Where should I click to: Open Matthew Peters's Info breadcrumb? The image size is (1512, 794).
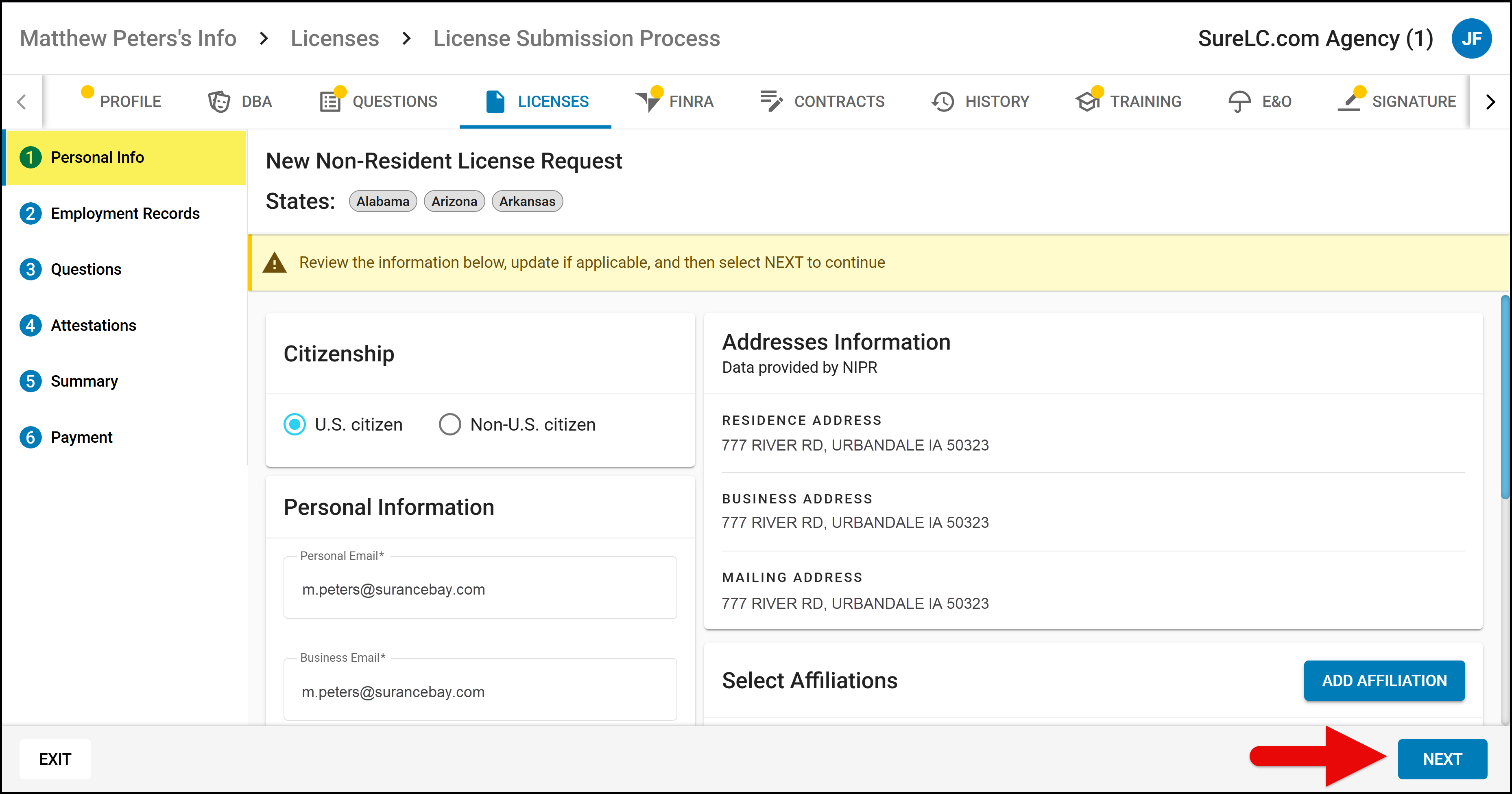coord(128,39)
